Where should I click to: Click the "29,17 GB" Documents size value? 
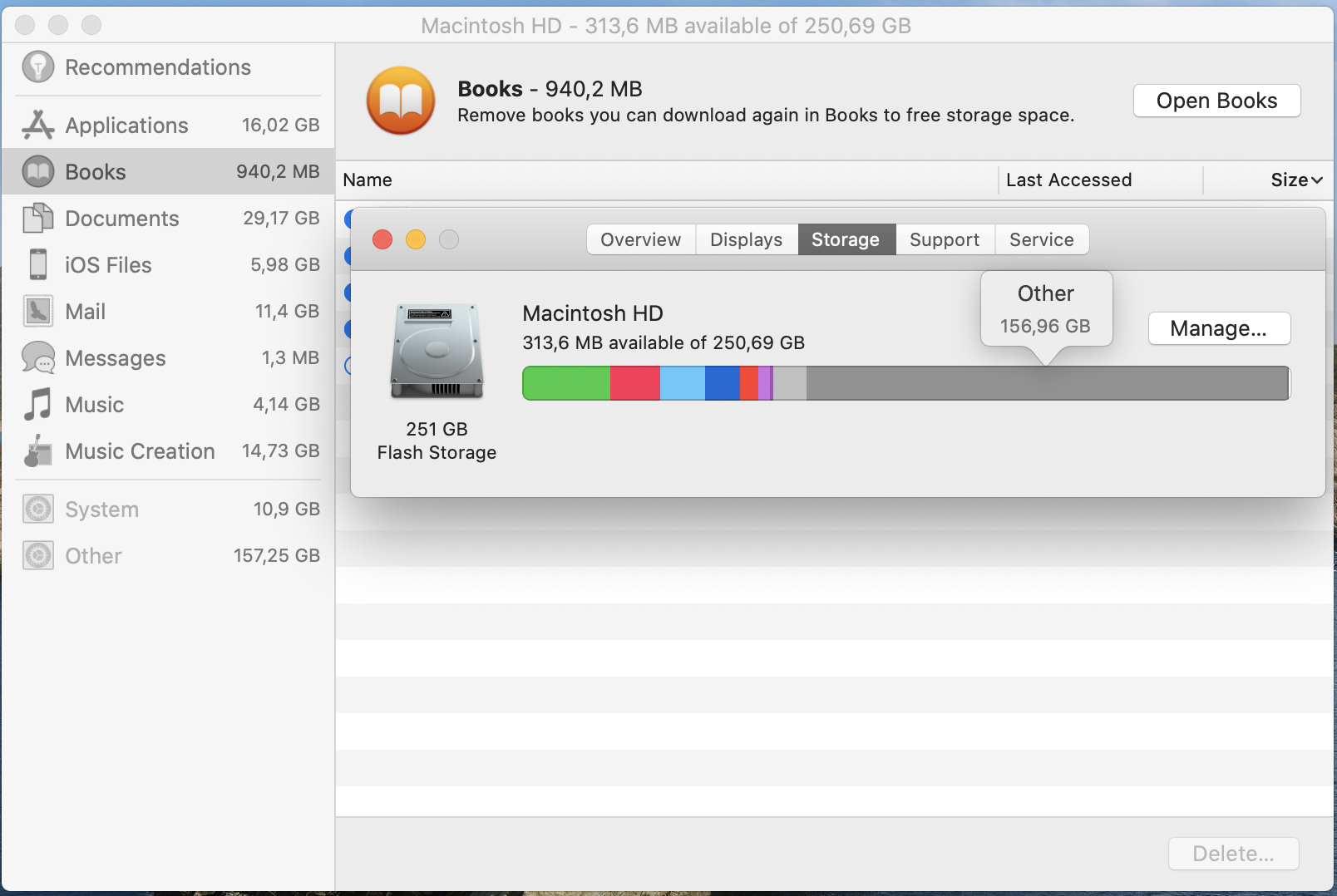[x=282, y=219]
